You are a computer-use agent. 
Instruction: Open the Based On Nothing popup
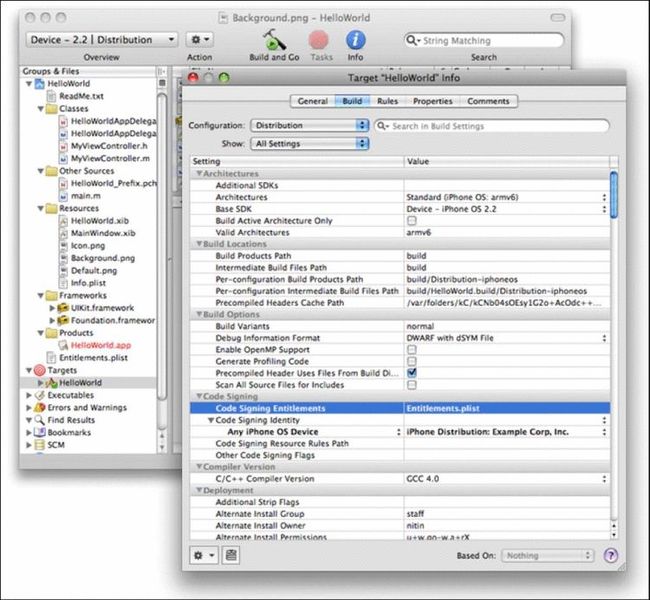(548, 556)
